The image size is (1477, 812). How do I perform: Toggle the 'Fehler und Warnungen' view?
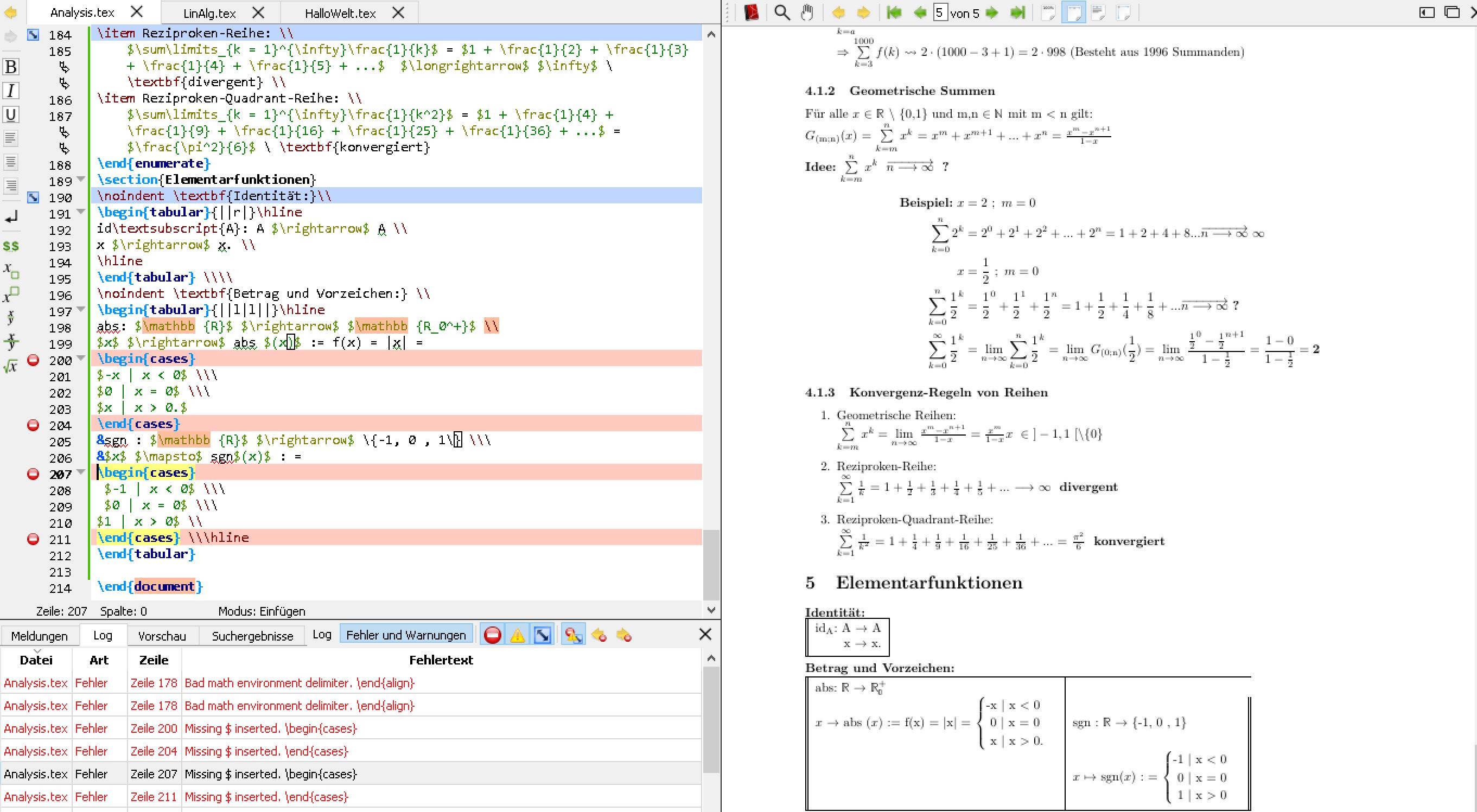406,635
